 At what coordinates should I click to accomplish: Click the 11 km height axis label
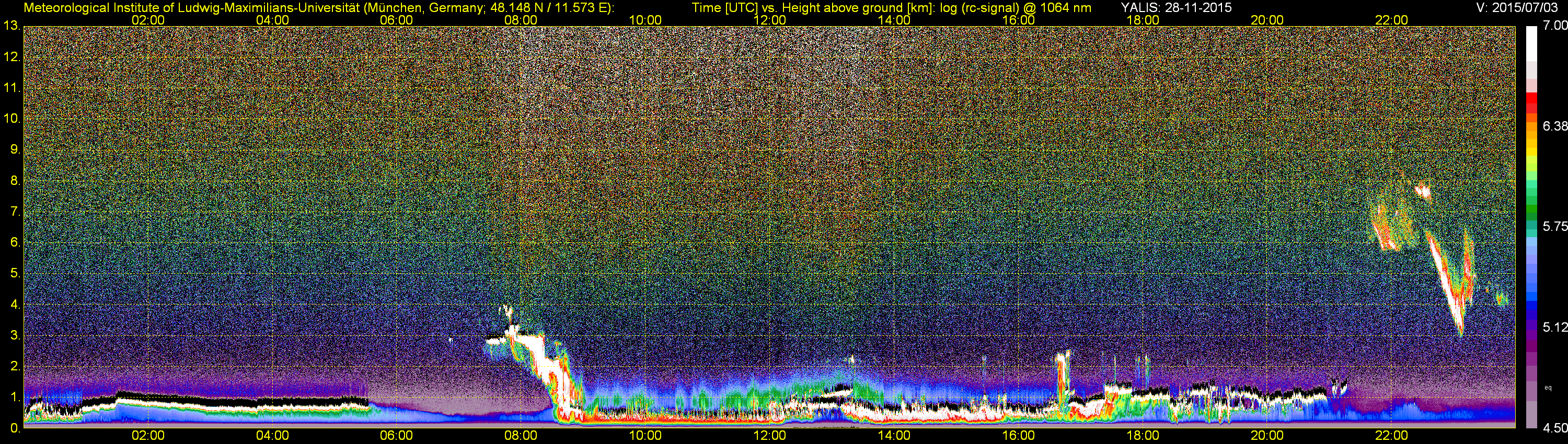click(x=11, y=88)
